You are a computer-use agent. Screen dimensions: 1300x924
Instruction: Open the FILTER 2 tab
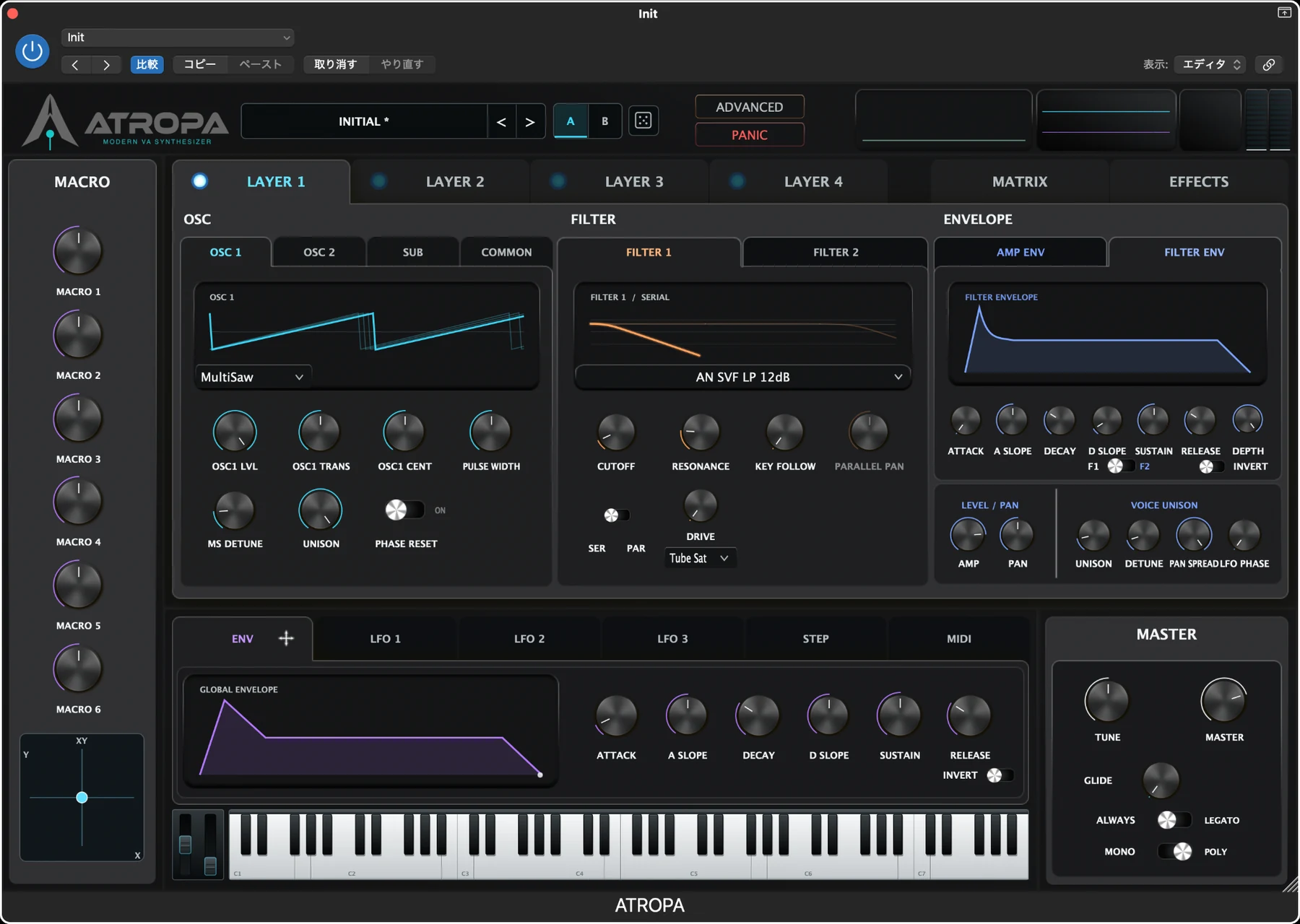pyautogui.click(x=836, y=252)
